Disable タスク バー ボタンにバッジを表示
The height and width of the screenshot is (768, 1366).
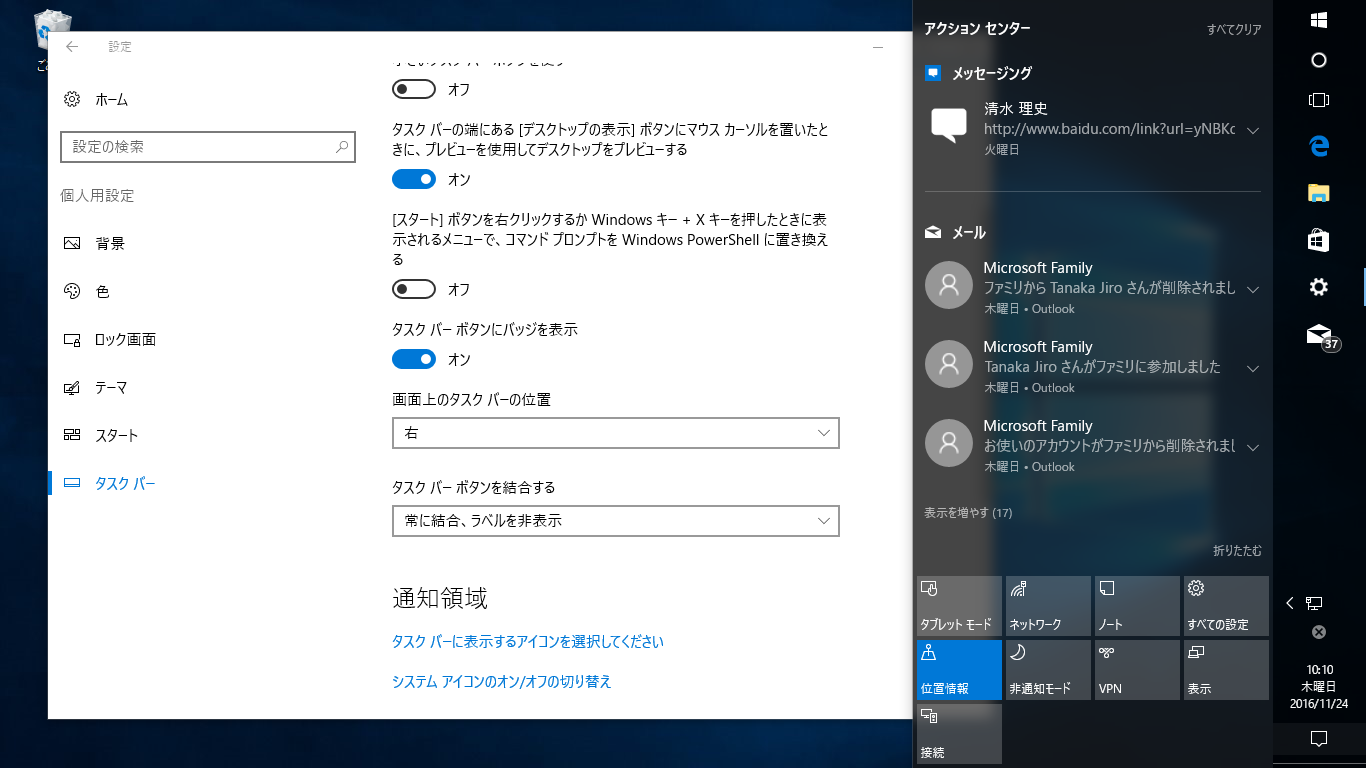pyautogui.click(x=414, y=359)
